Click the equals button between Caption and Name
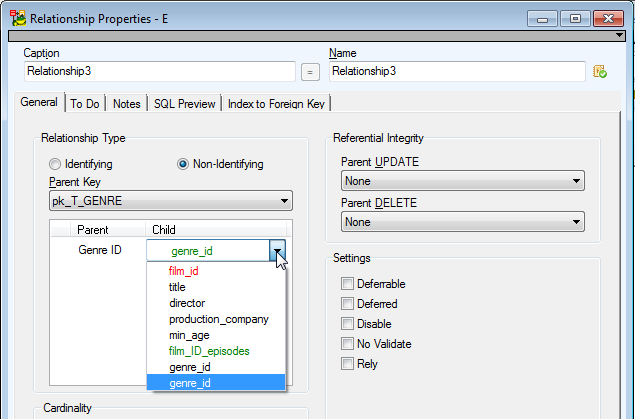Image resolution: width=635 pixels, height=419 pixels. pos(310,72)
